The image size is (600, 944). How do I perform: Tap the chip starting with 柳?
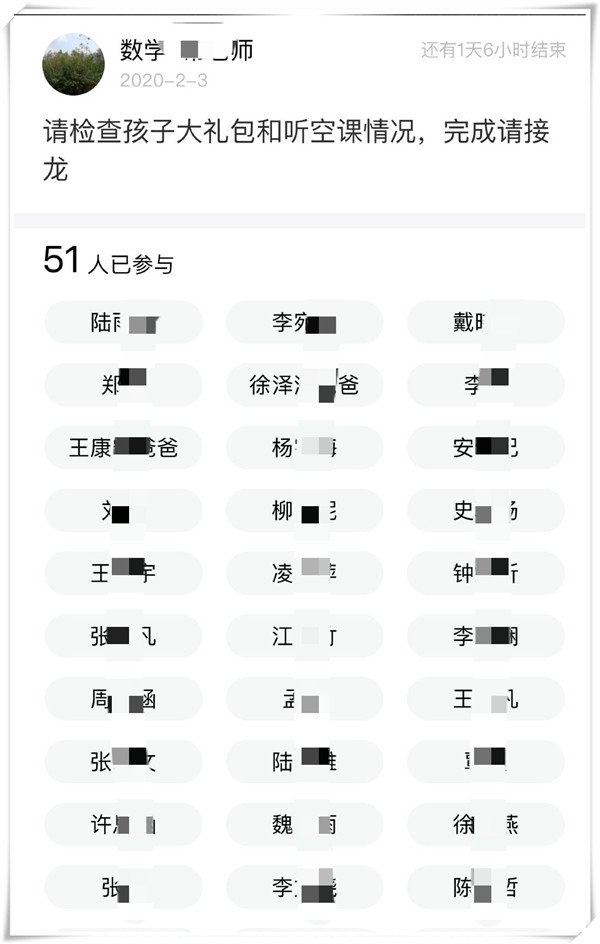[305, 511]
